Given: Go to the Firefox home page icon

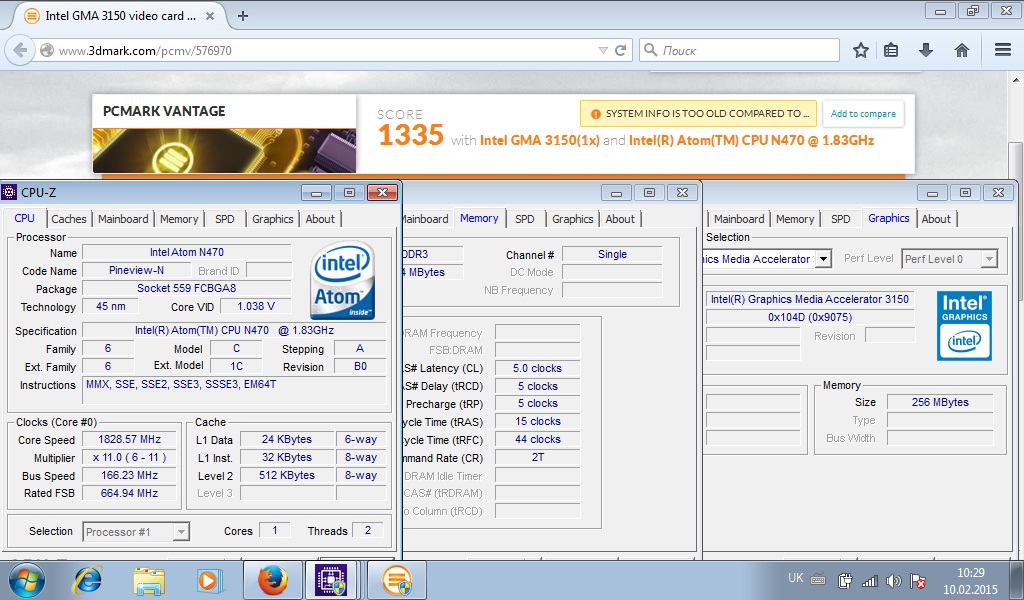Looking at the screenshot, I should tap(961, 50).
